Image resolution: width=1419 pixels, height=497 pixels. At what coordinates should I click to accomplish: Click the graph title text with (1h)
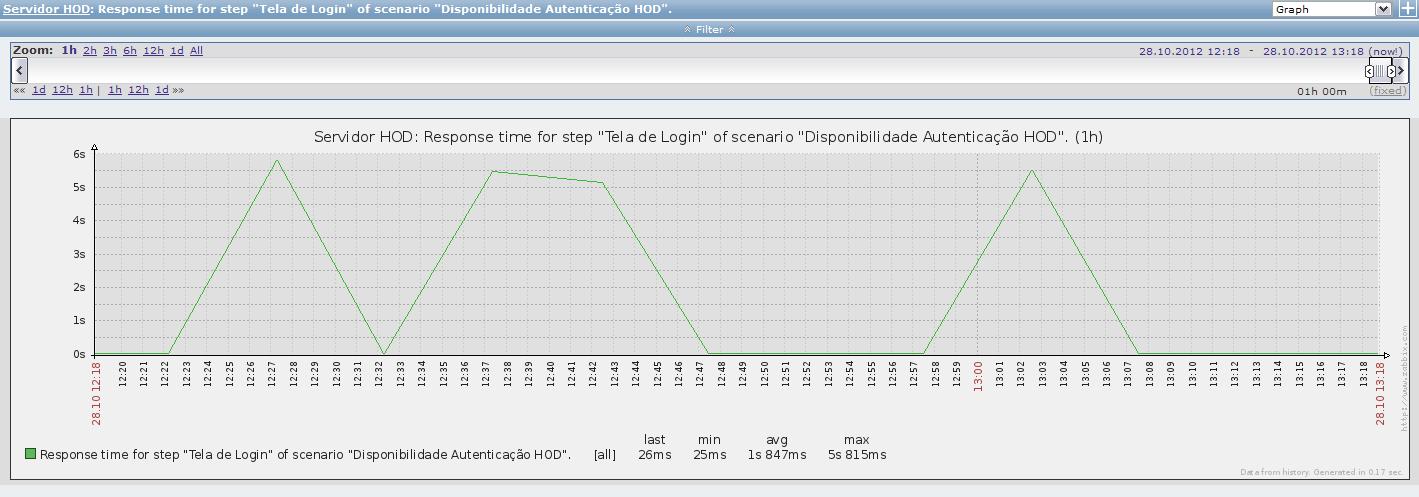pyautogui.click(x=708, y=136)
